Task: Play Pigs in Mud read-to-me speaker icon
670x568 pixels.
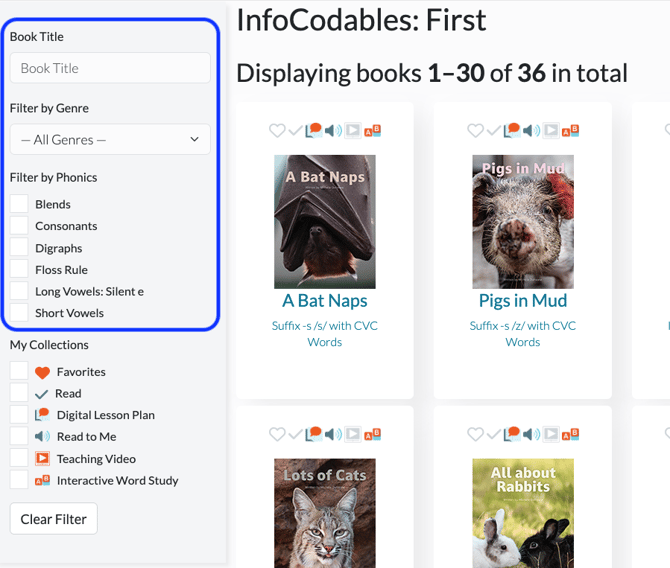Action: 532,130
